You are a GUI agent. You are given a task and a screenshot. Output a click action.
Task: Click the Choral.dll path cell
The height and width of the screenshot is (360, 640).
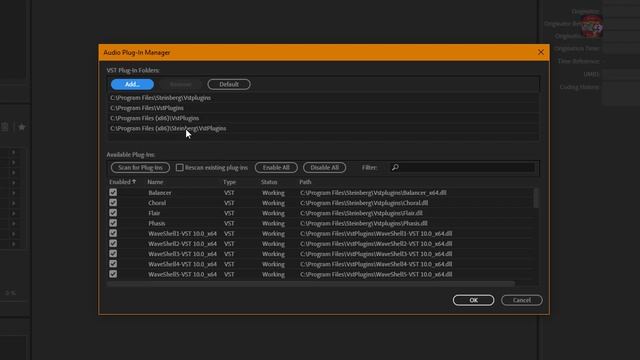point(364,203)
